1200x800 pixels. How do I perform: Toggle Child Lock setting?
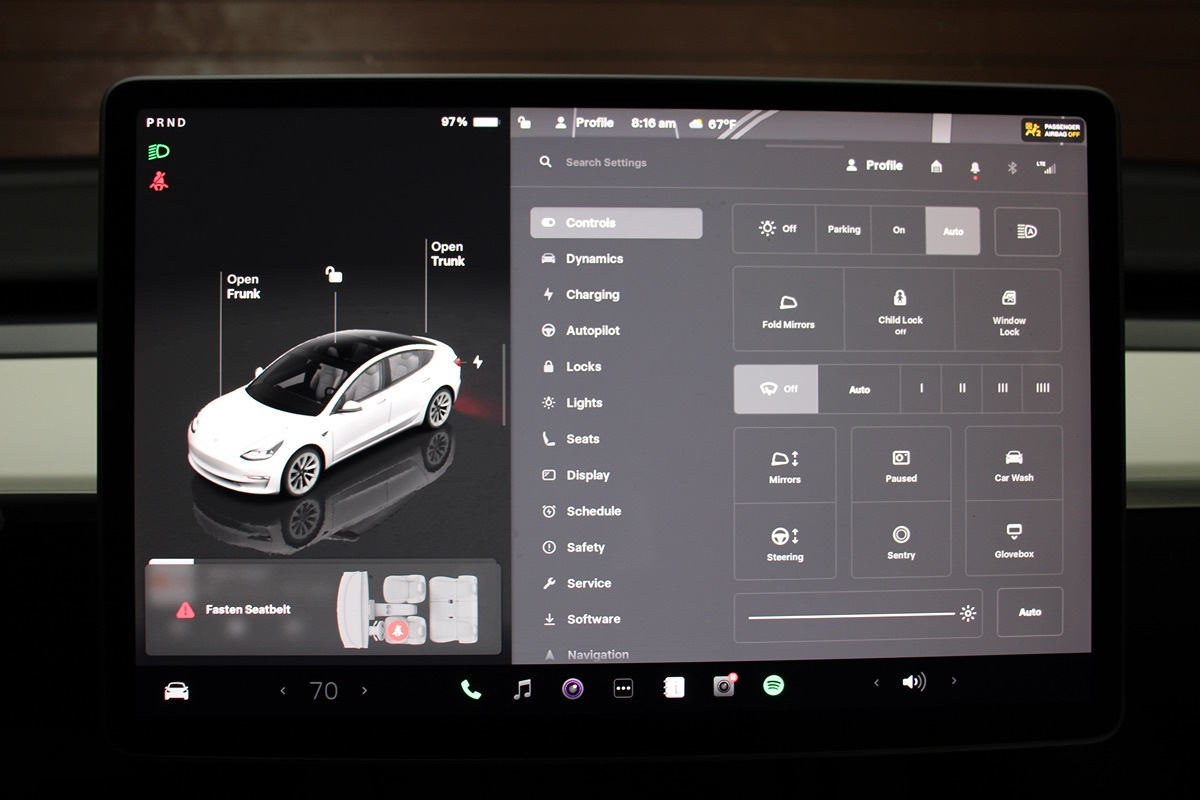[900, 310]
